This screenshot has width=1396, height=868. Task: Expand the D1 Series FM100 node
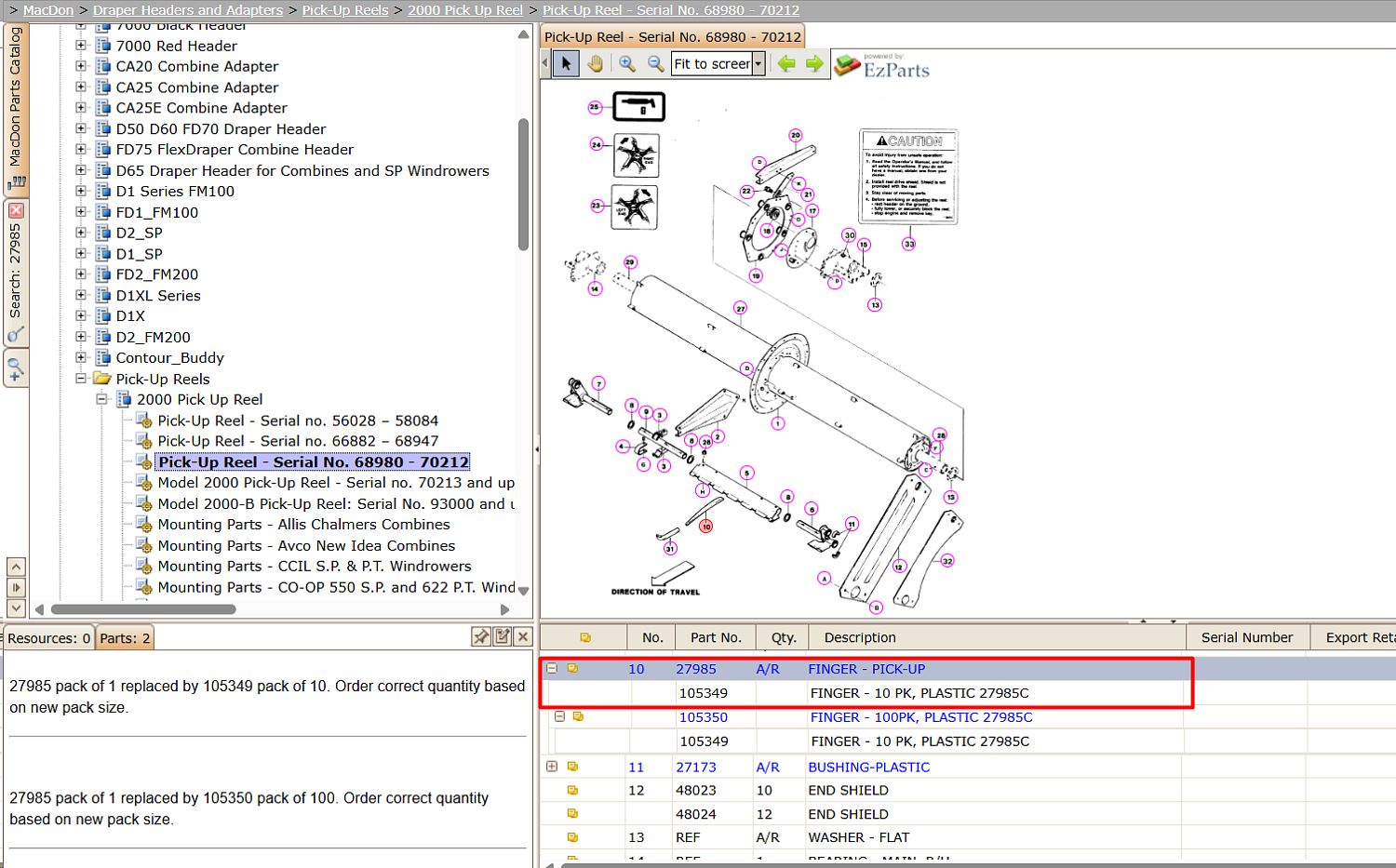[x=81, y=191]
